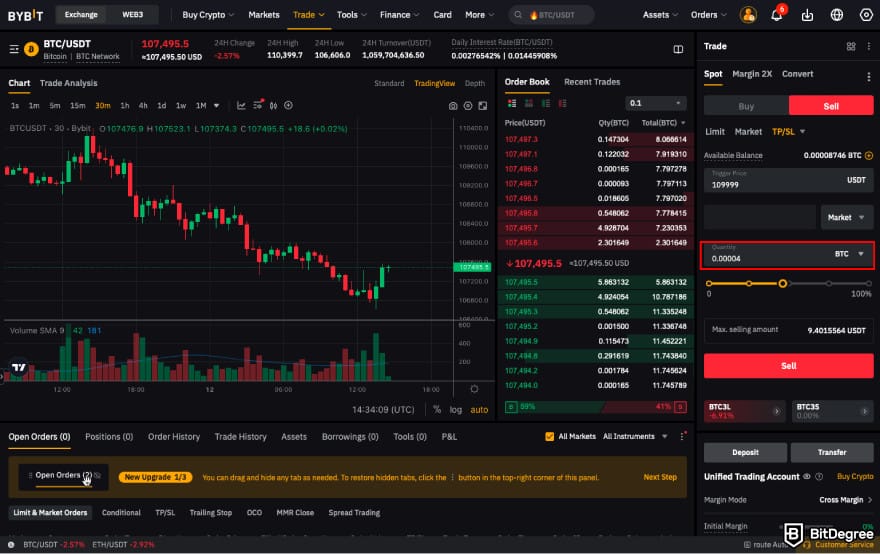This screenshot has height=554, width=880.
Task: Switch order side to Sell toggle
Action: coord(831,106)
